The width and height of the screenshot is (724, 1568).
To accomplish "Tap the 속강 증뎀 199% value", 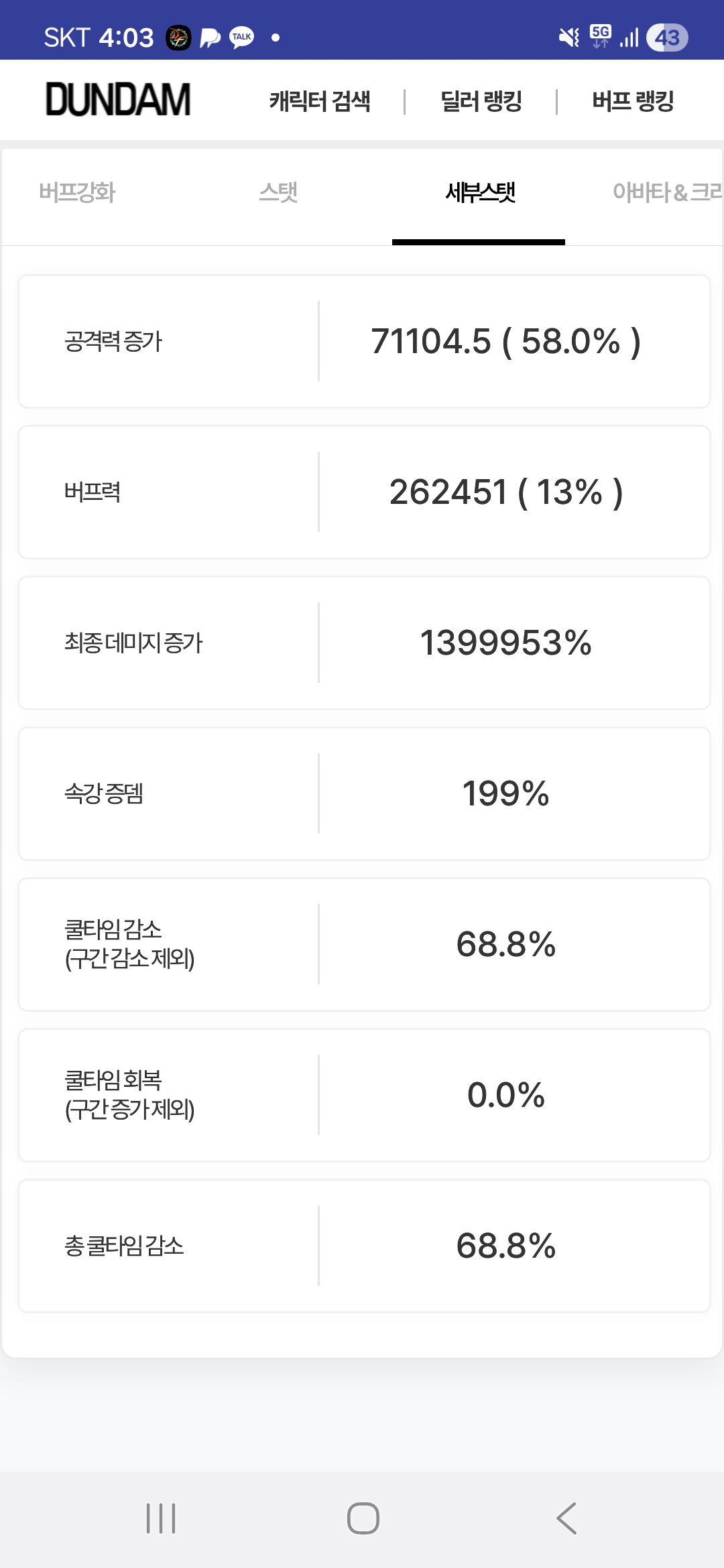I will tap(505, 794).
